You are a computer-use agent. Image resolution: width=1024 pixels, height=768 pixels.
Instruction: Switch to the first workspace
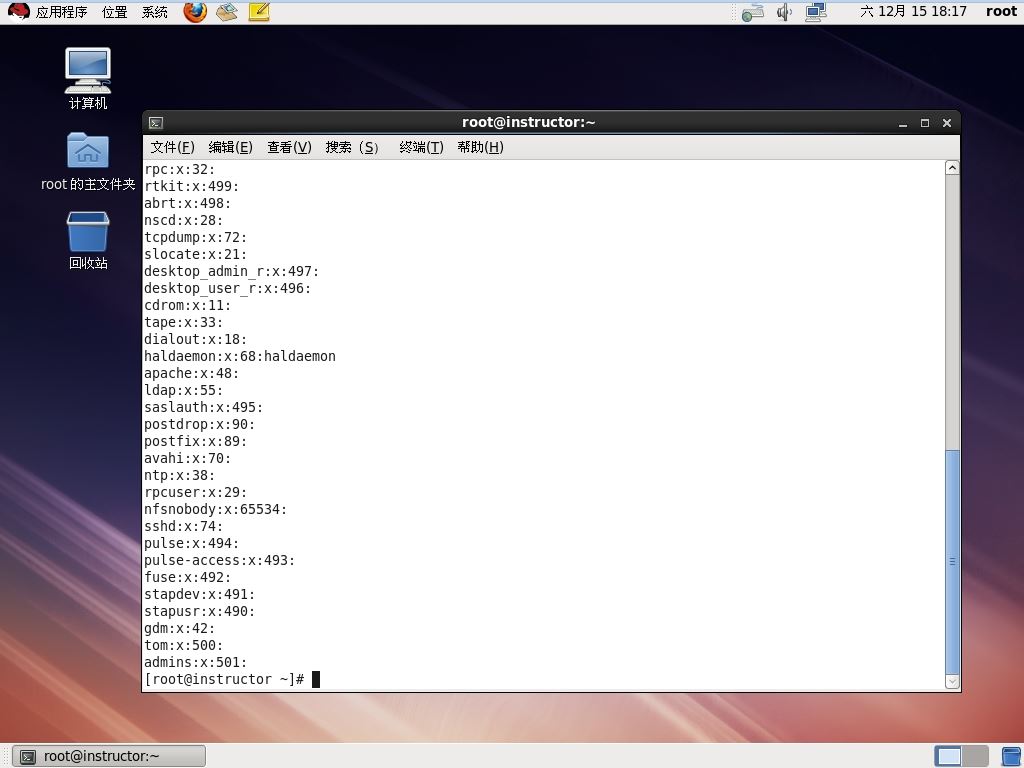(948, 756)
